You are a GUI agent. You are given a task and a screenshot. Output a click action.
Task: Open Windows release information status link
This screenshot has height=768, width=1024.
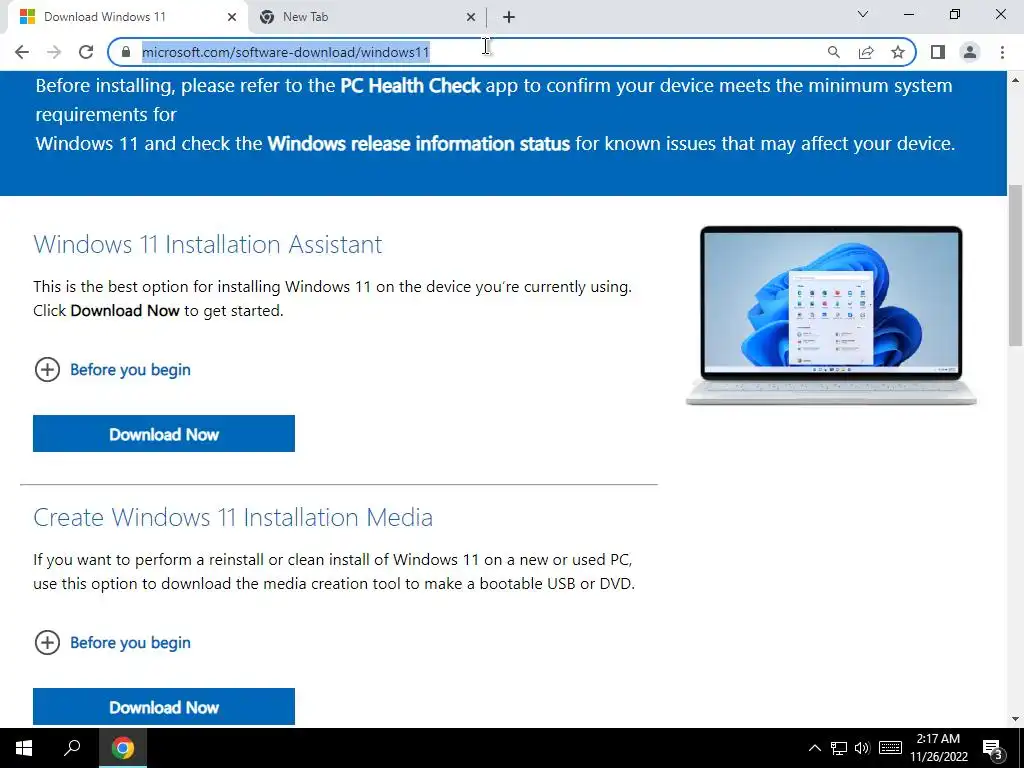419,144
